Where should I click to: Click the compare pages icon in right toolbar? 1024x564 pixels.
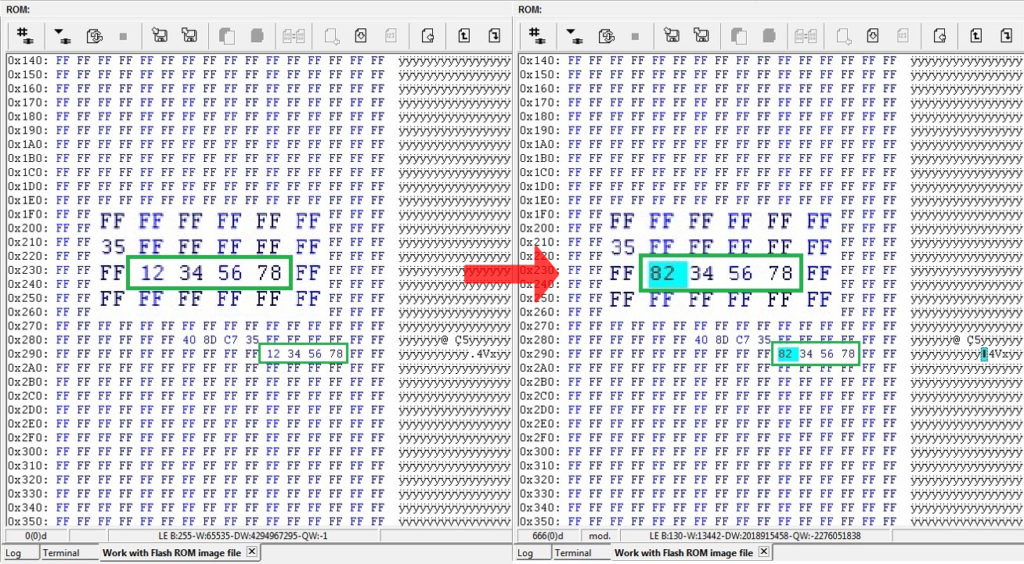(806, 36)
